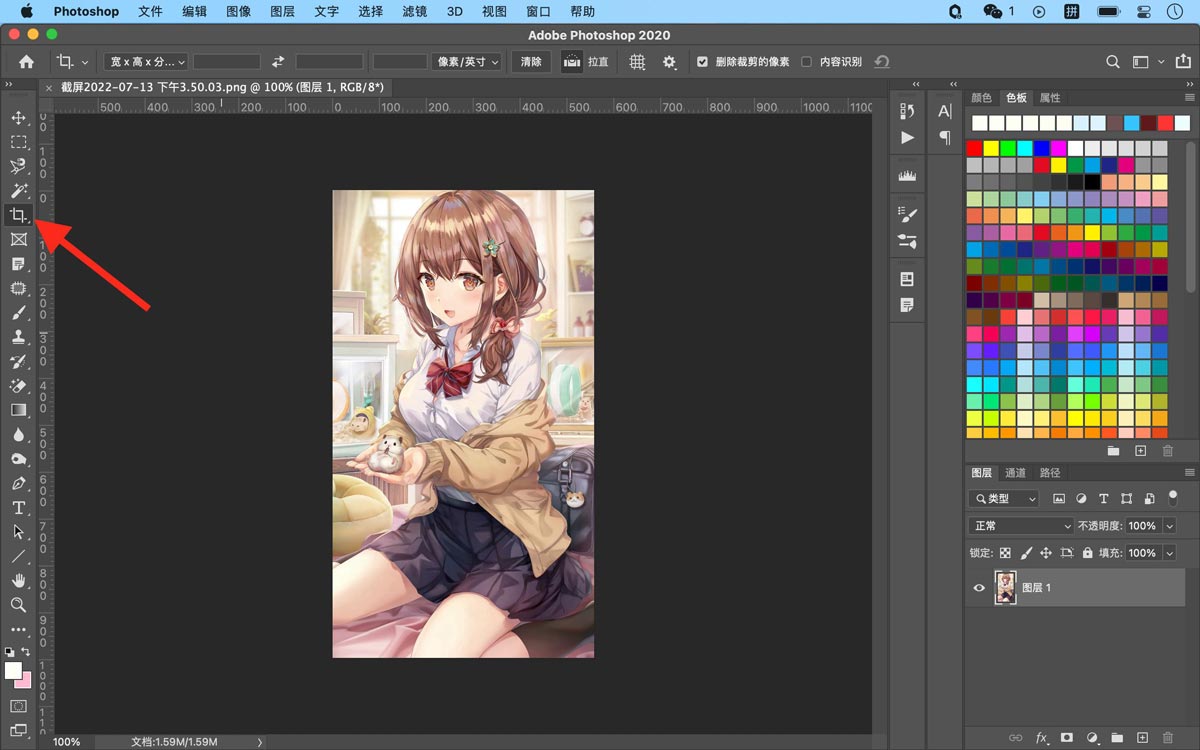The height and width of the screenshot is (750, 1200).
Task: Click the 清除 button
Action: point(532,62)
